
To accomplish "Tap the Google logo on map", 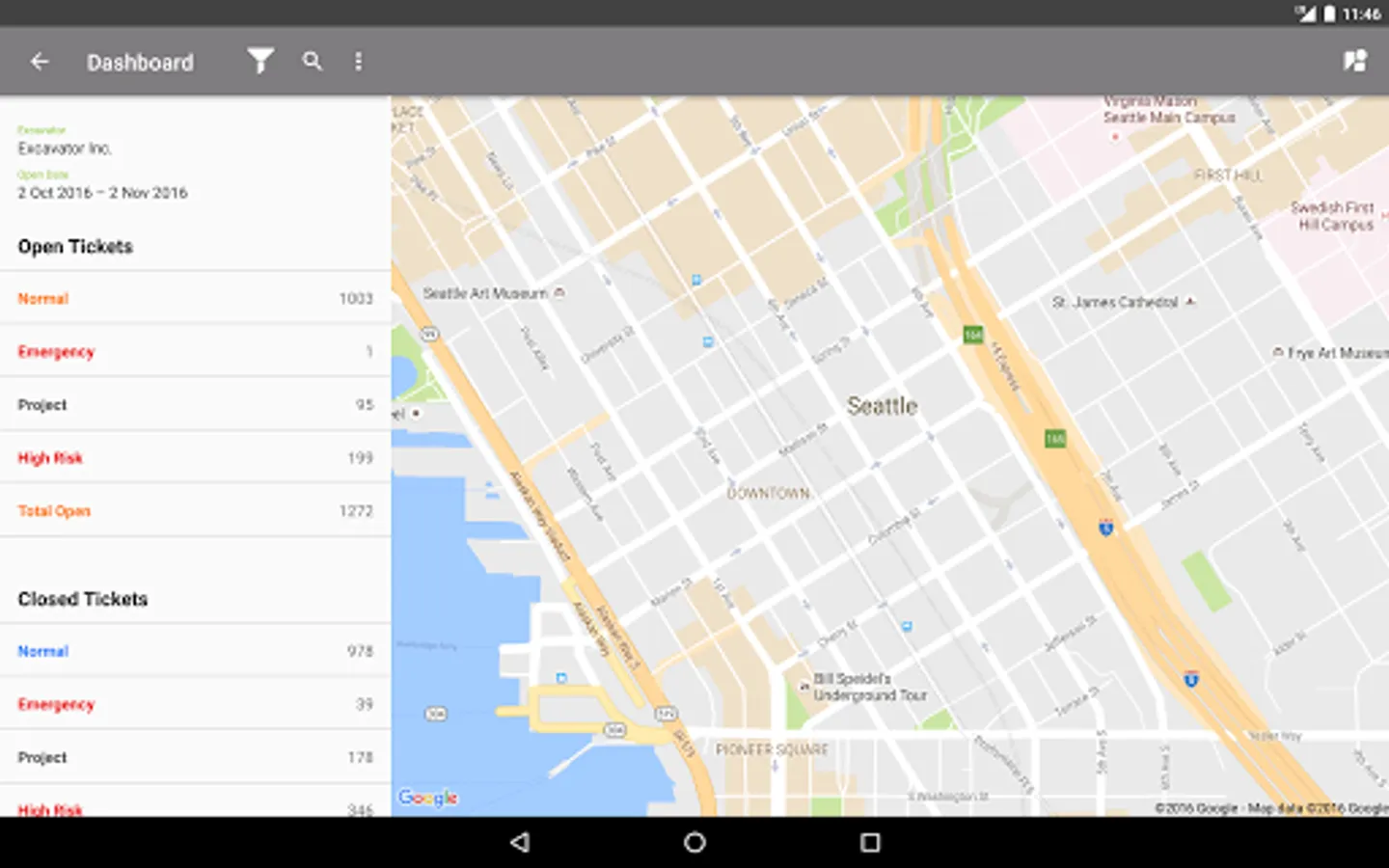I will [428, 798].
